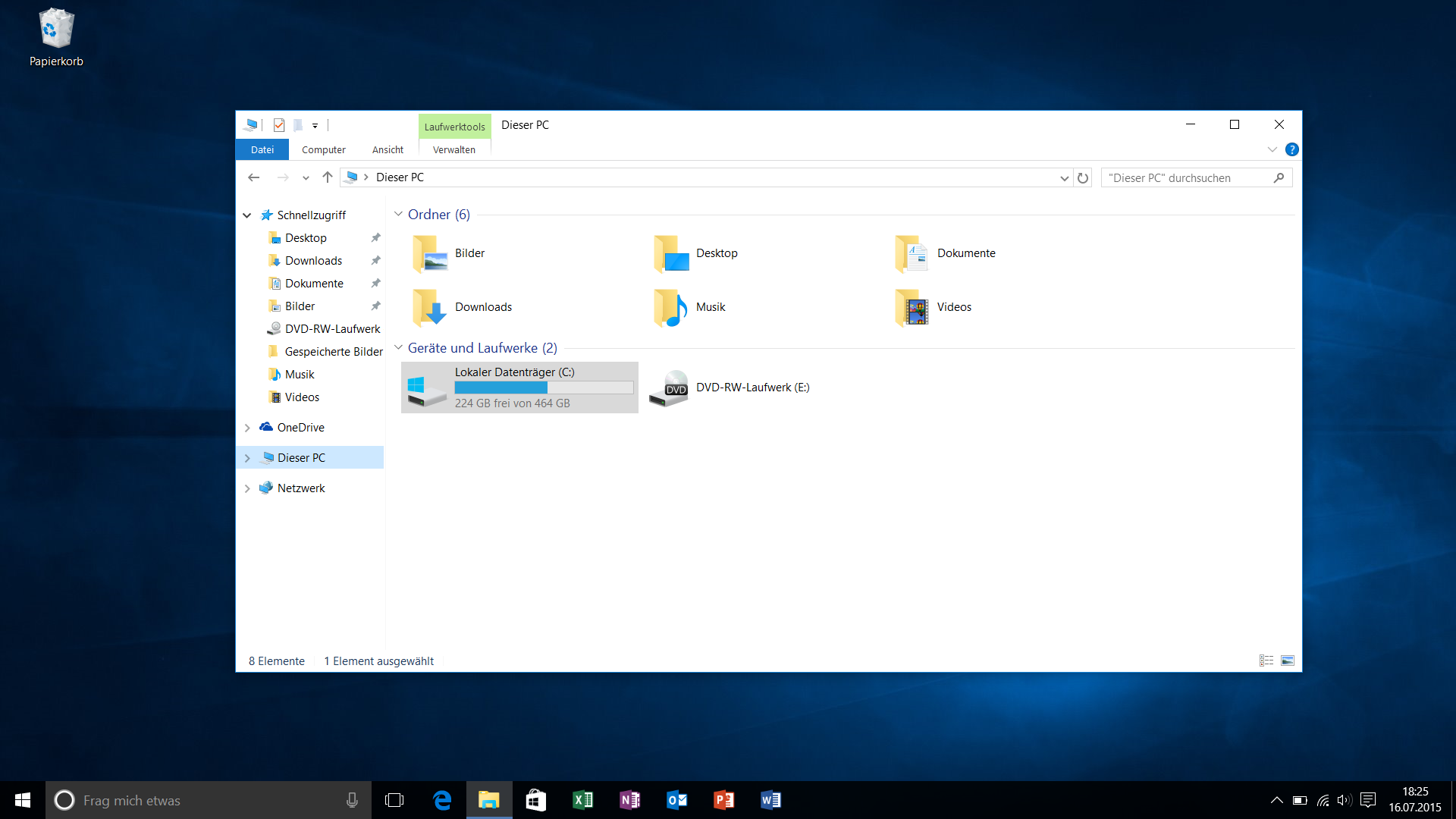This screenshot has height=819, width=1456.
Task: Select Gespeicherte Bilder in the sidebar
Action: pyautogui.click(x=333, y=352)
